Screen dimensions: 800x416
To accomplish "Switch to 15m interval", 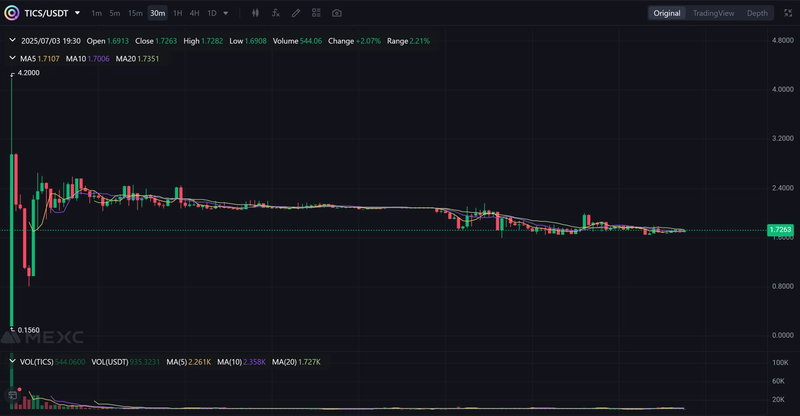I will click(135, 13).
